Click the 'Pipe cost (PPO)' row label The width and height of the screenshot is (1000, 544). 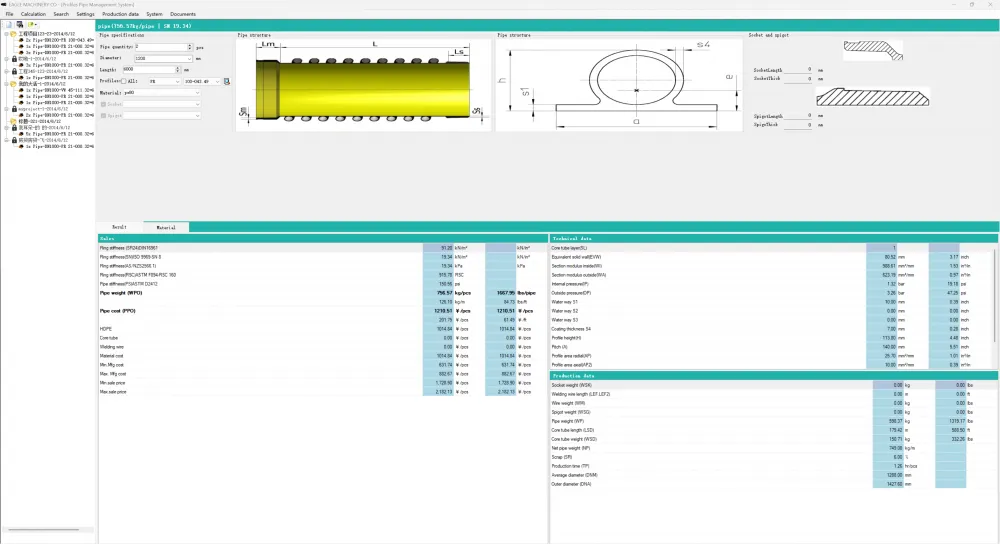tap(118, 311)
